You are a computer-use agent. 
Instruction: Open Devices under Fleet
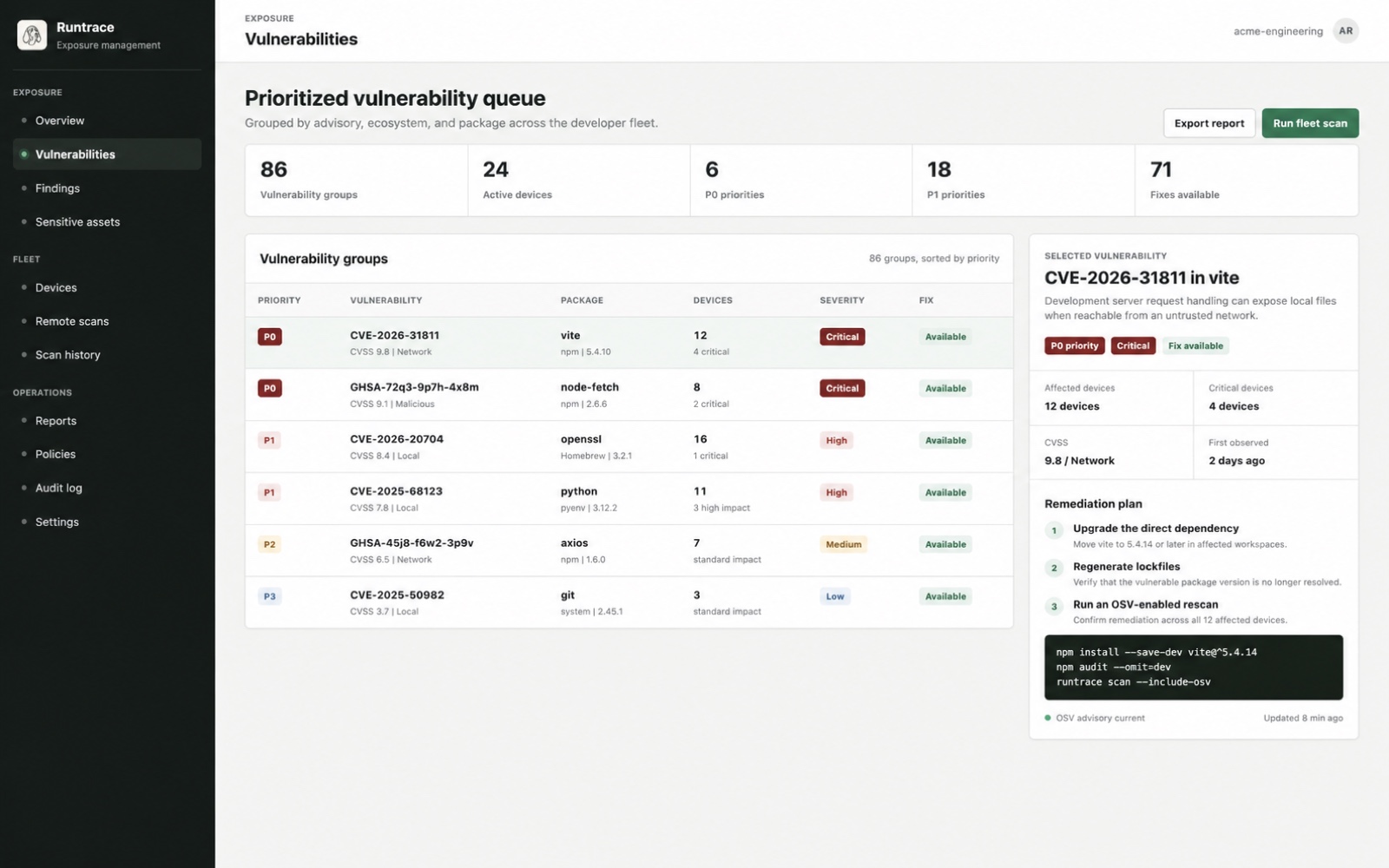tap(108, 287)
